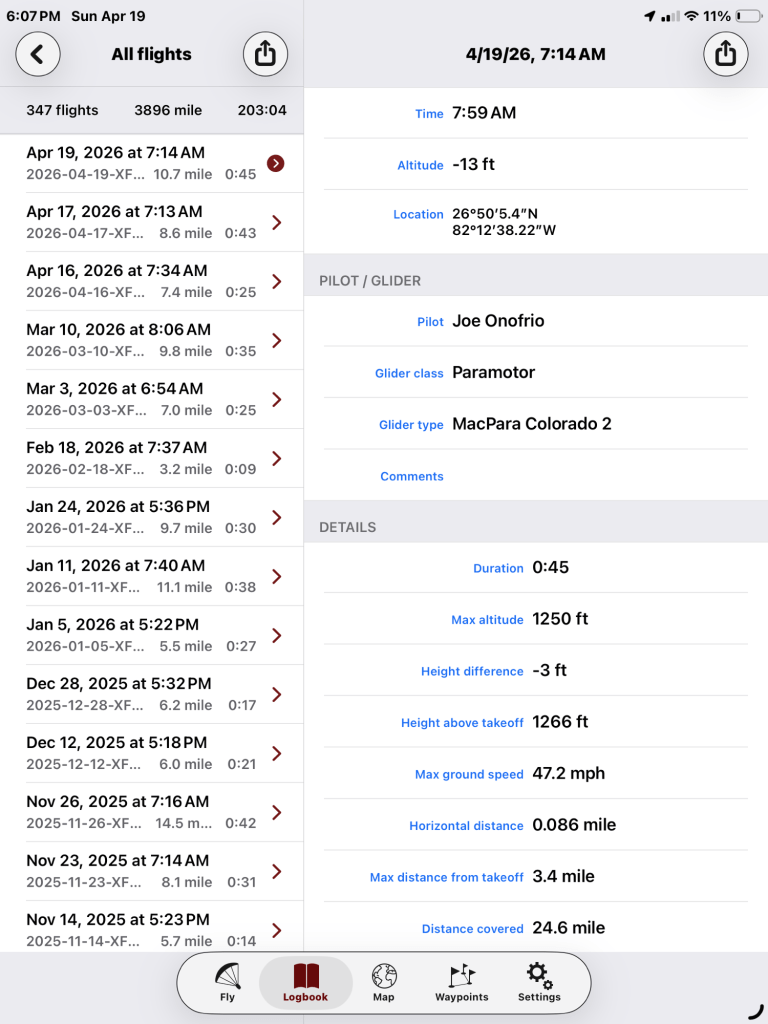Viewport: 768px width, 1024px height.
Task: Select the Feb 18, 2026 flight entry
Action: (140, 458)
